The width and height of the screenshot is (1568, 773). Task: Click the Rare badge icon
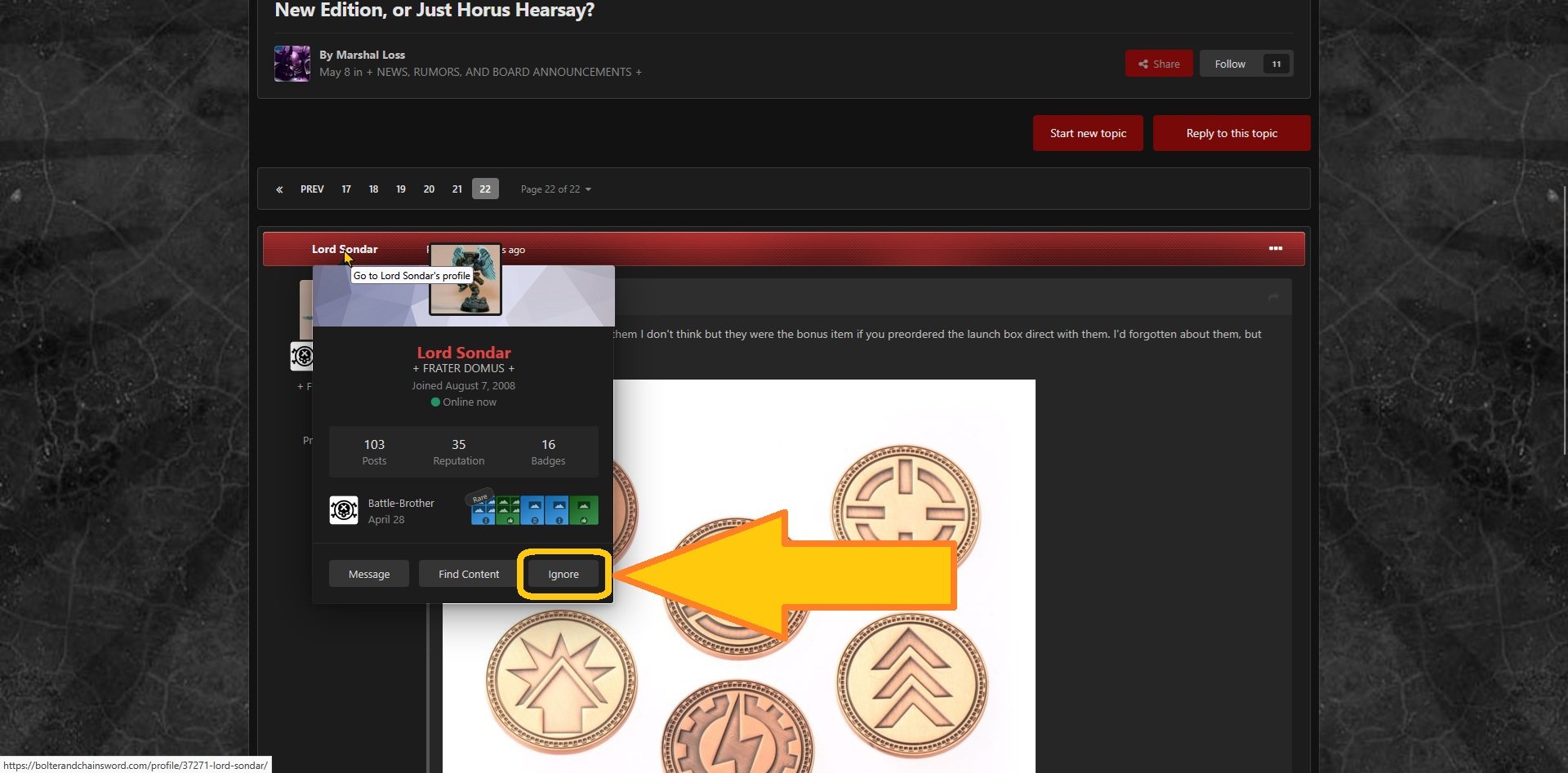[x=483, y=510]
